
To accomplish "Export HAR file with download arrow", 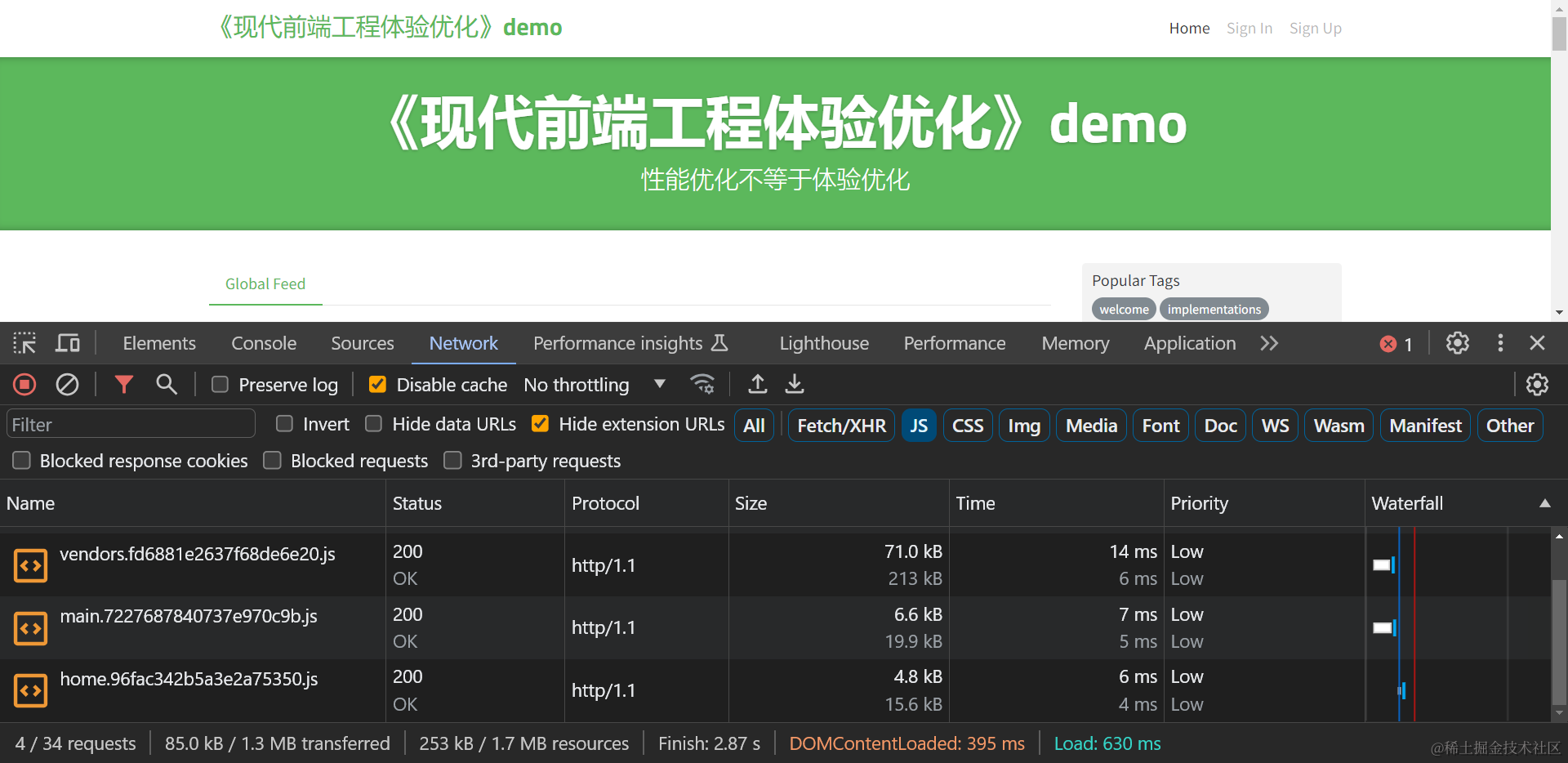I will 795,384.
